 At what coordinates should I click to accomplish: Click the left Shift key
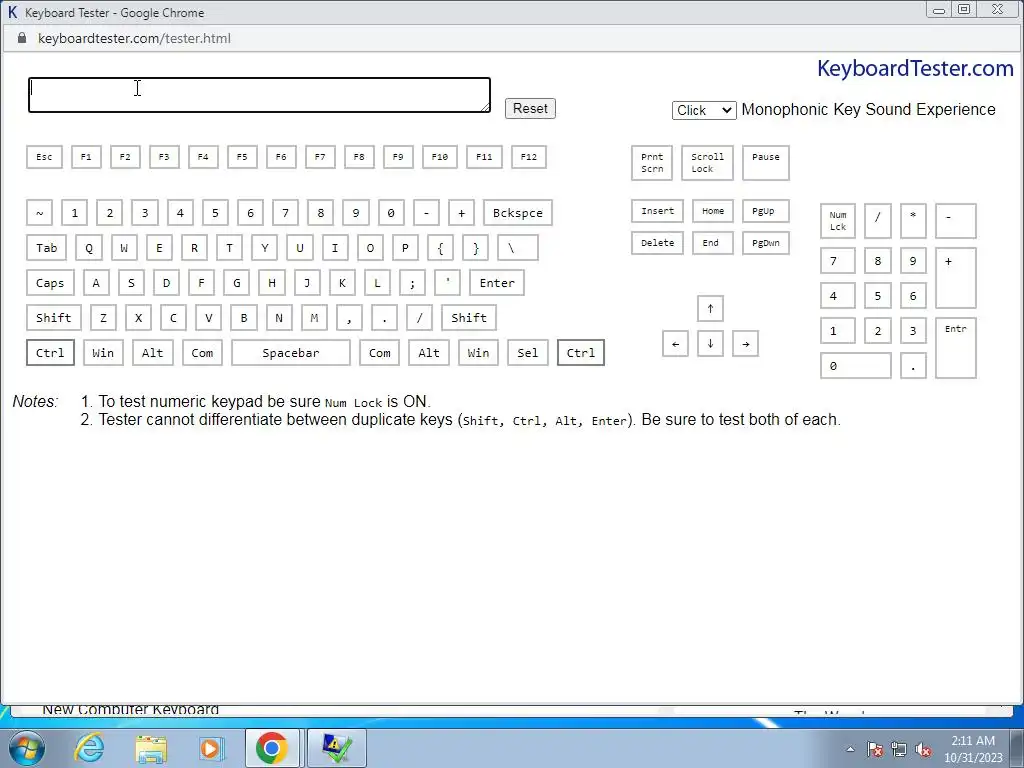(54, 318)
